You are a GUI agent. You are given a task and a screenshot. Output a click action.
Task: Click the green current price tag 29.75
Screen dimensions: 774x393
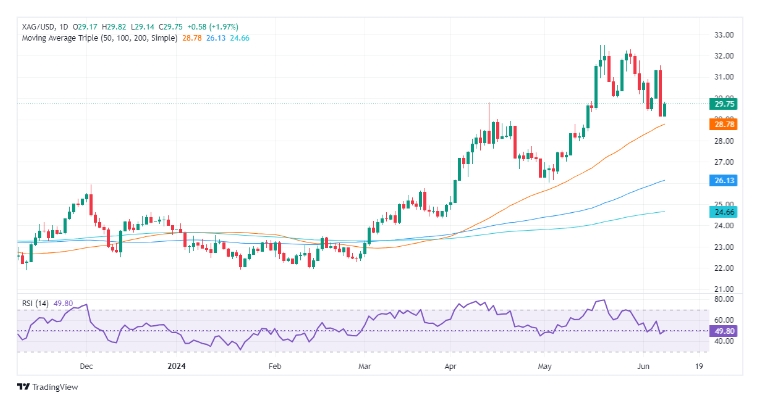click(723, 104)
